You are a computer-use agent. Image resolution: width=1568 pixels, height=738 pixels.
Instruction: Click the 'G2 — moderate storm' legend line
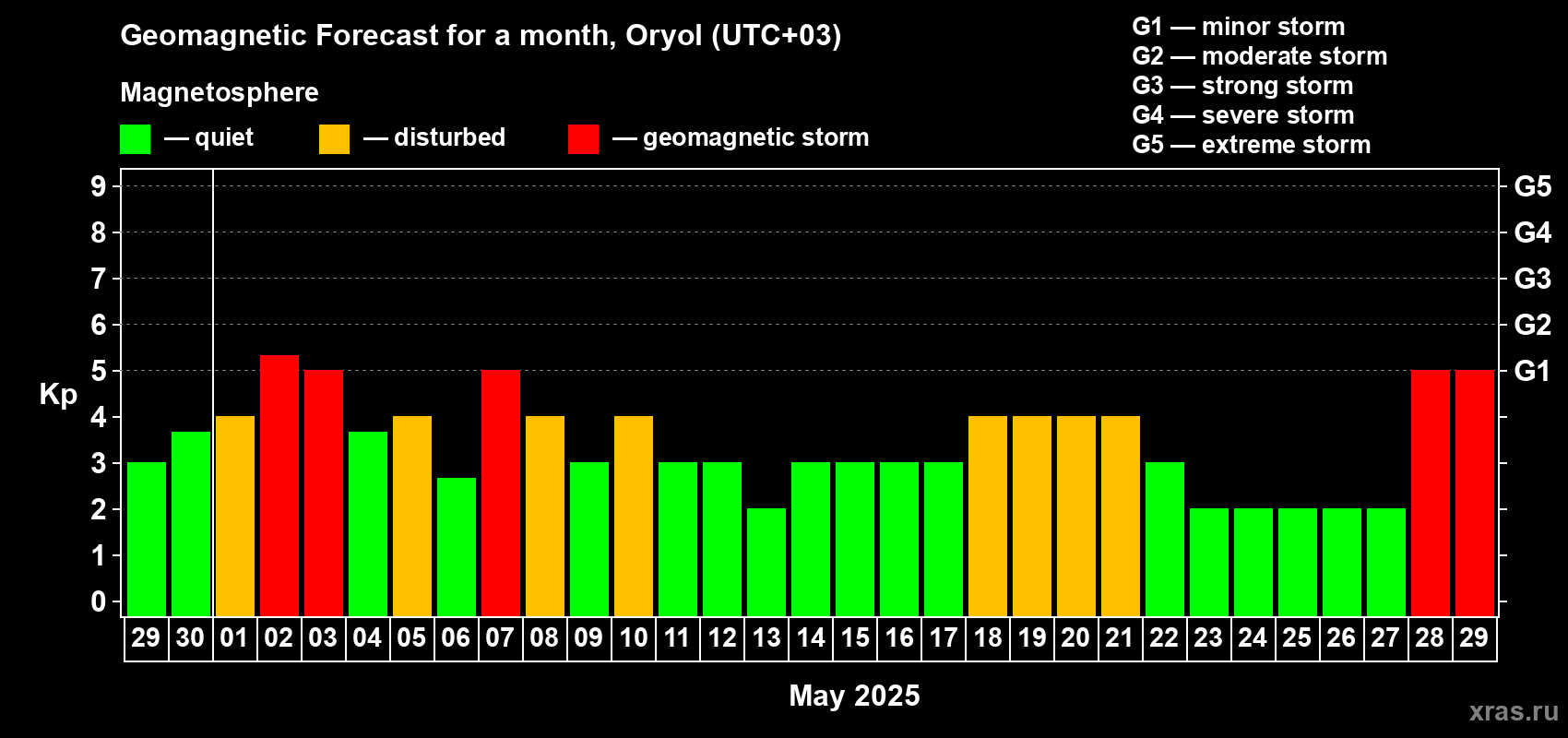[x=1260, y=56]
